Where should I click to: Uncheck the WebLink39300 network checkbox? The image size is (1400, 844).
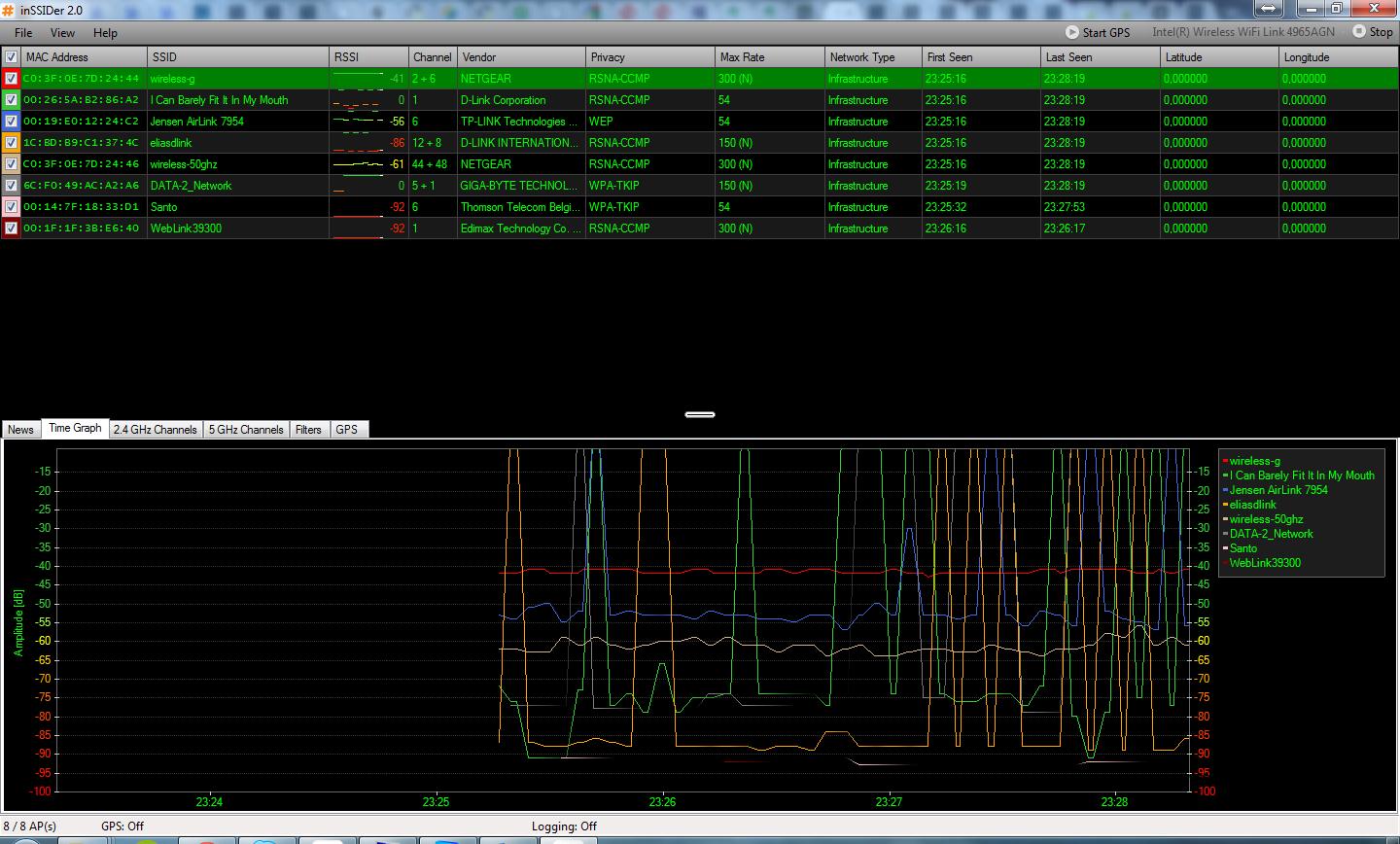tap(11, 229)
